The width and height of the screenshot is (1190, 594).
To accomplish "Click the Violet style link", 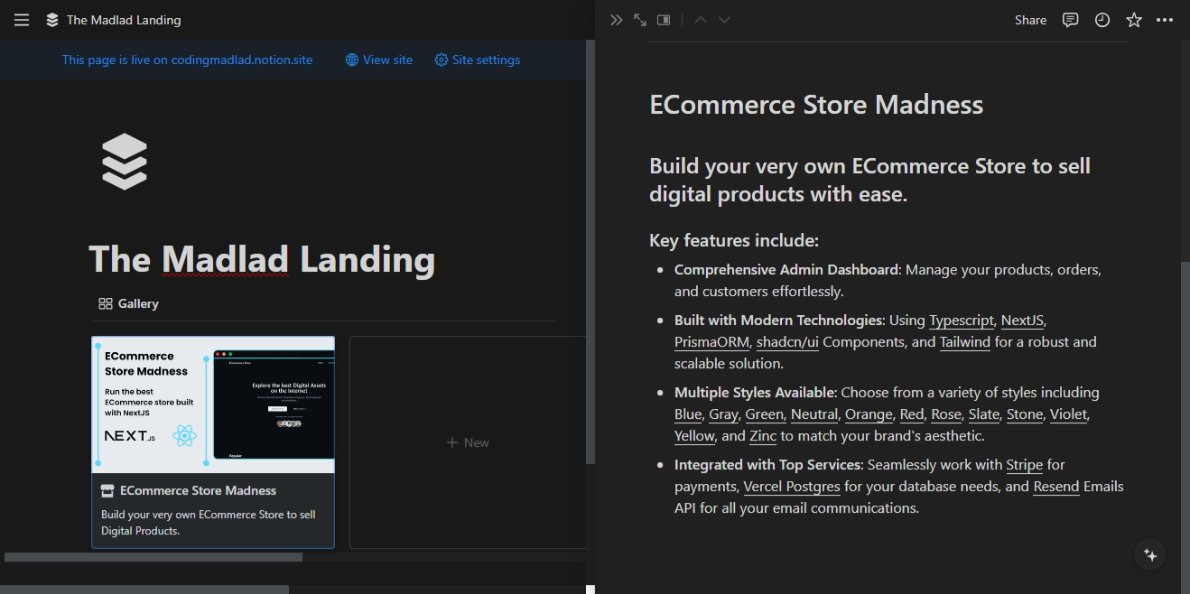I will (x=1069, y=414).
